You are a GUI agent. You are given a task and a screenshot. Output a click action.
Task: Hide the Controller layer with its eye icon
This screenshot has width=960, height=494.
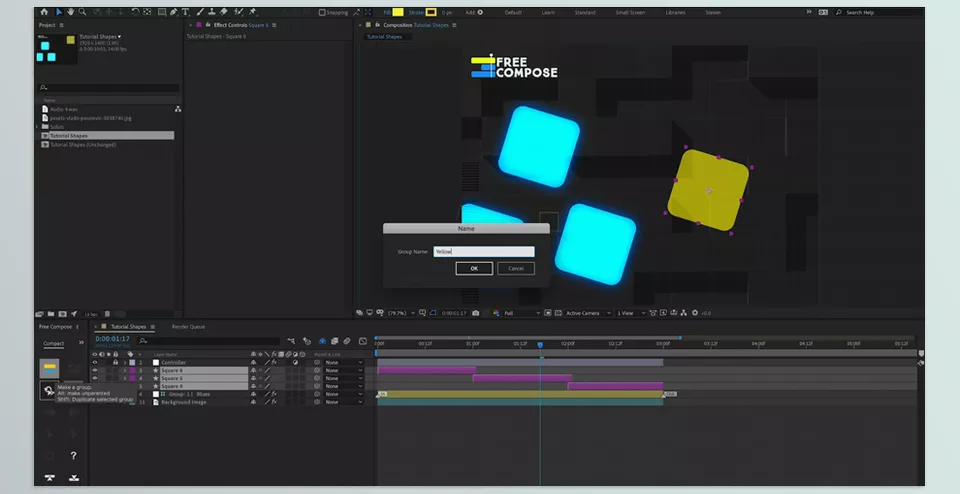click(x=94, y=362)
